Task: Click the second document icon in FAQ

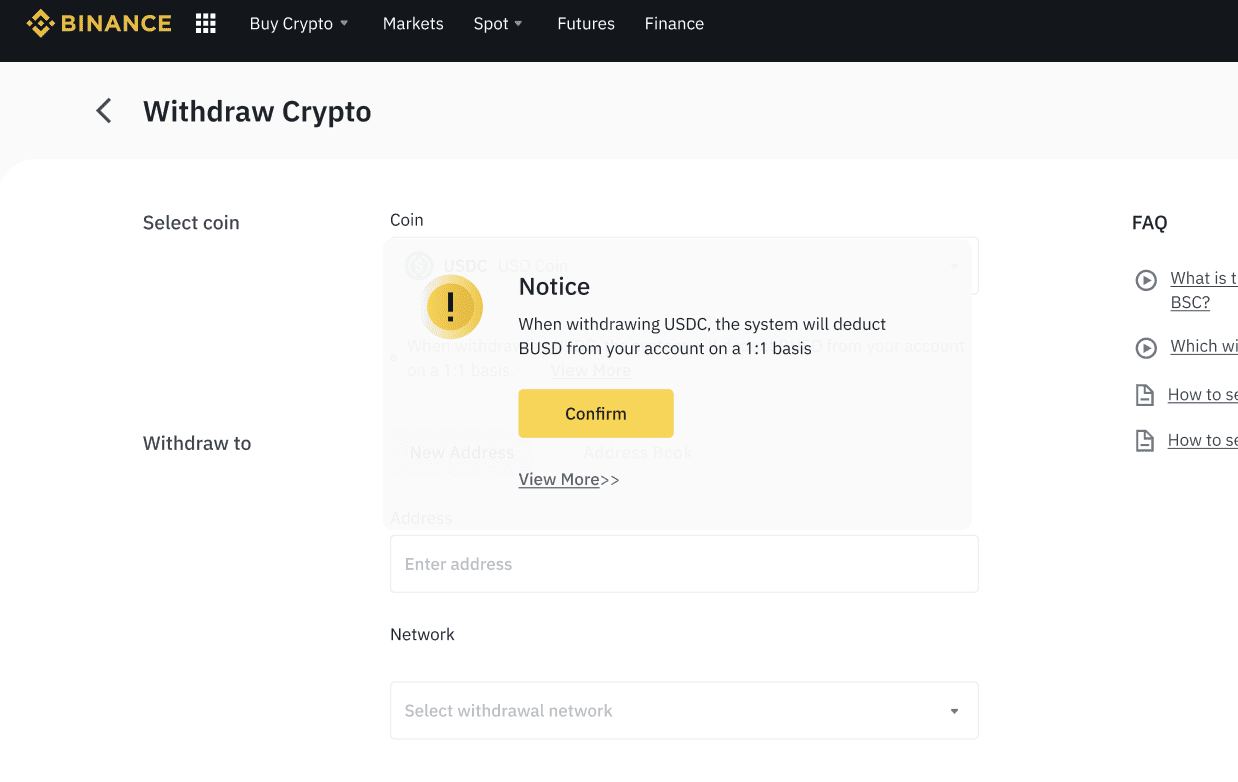Action: pyautogui.click(x=1145, y=441)
